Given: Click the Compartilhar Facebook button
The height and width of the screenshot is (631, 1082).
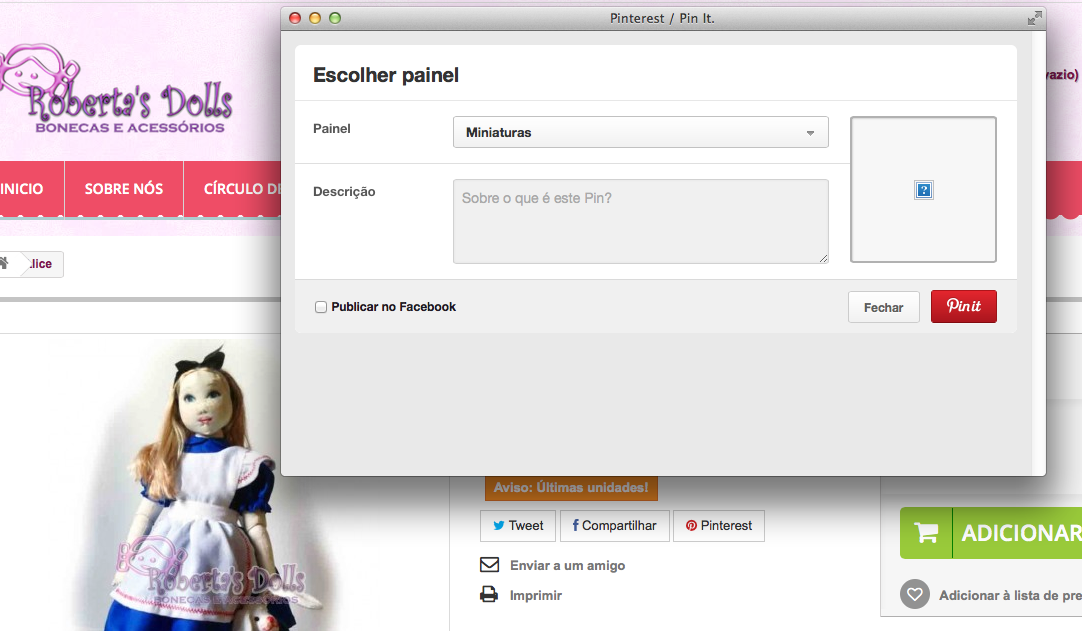Looking at the screenshot, I should 614,525.
